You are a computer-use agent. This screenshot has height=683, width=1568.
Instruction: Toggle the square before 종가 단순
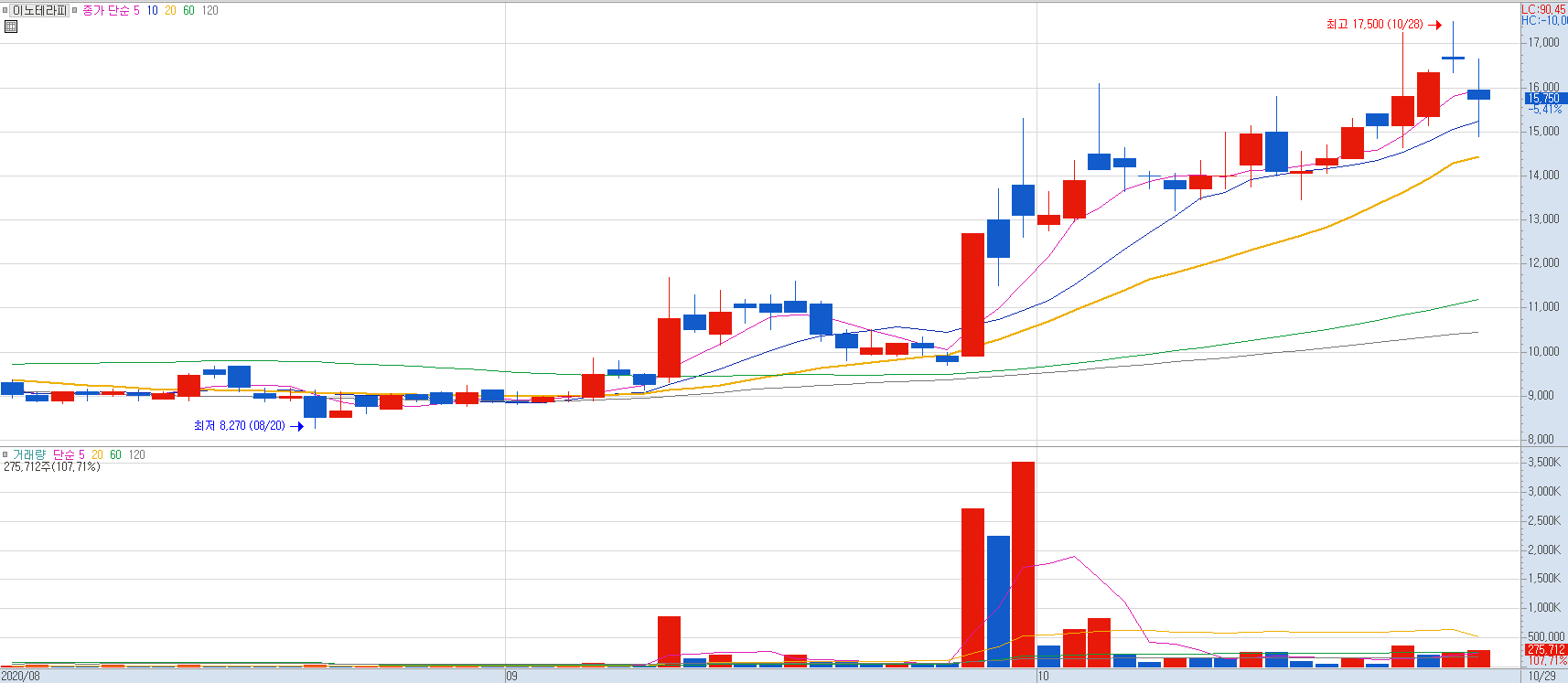tap(75, 11)
